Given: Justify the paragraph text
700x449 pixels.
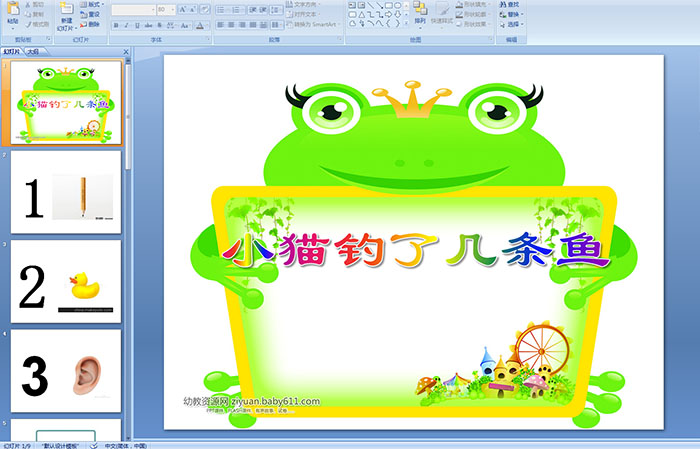Looking at the screenshot, I should click(x=253, y=25).
